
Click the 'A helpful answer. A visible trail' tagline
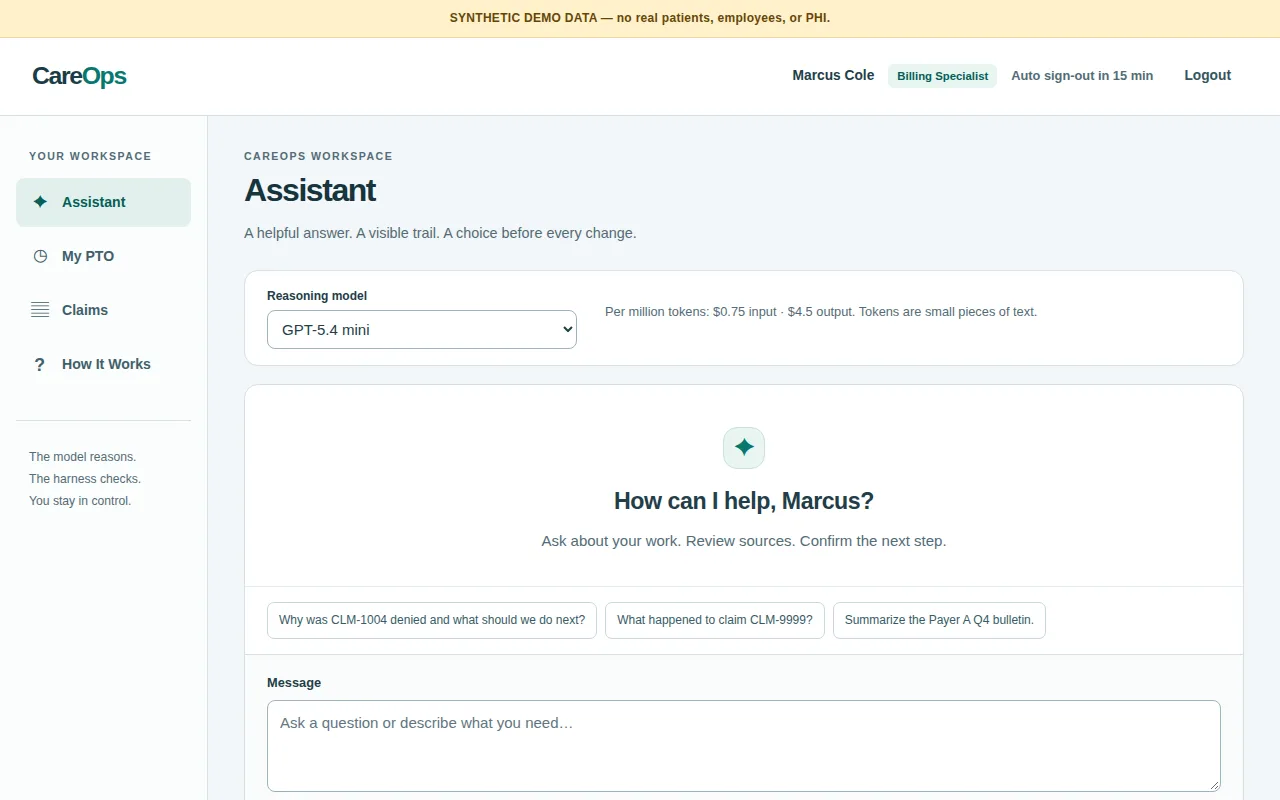(x=440, y=233)
